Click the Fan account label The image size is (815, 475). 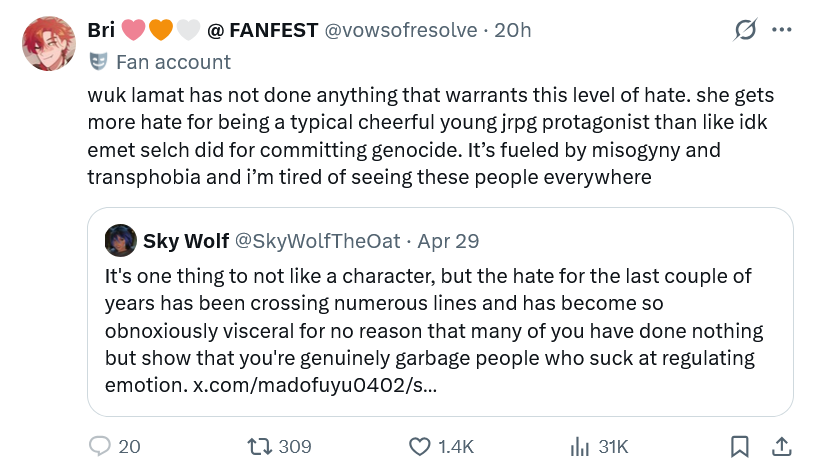pyautogui.click(x=173, y=62)
